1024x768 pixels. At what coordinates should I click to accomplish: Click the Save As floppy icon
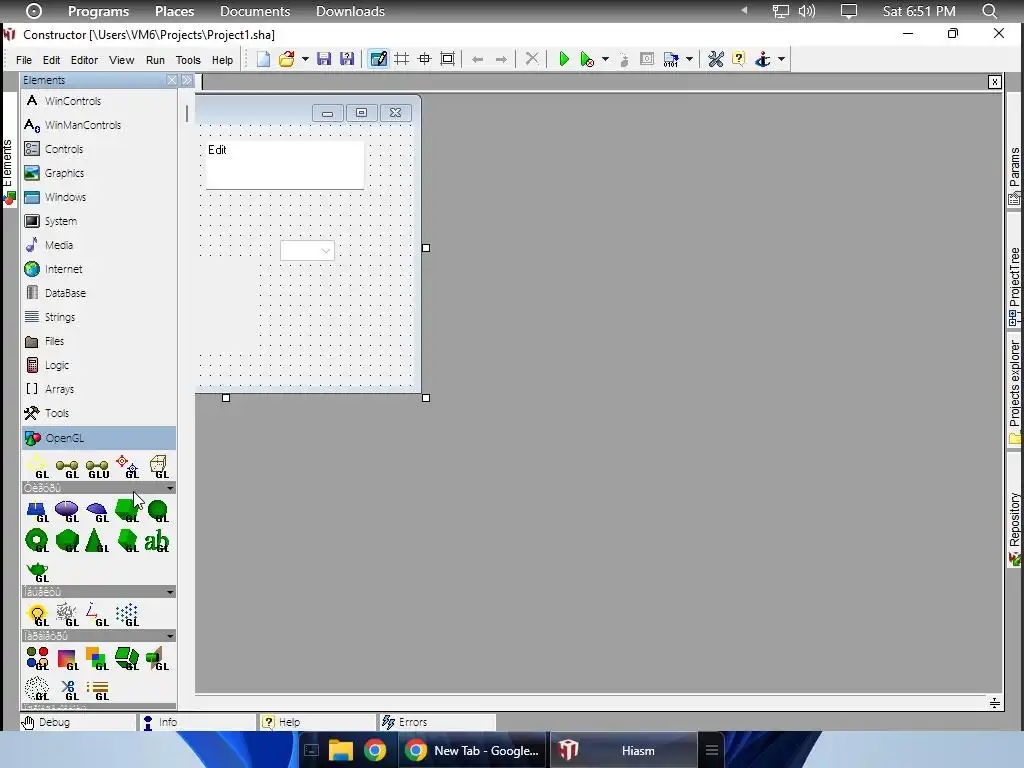(347, 59)
